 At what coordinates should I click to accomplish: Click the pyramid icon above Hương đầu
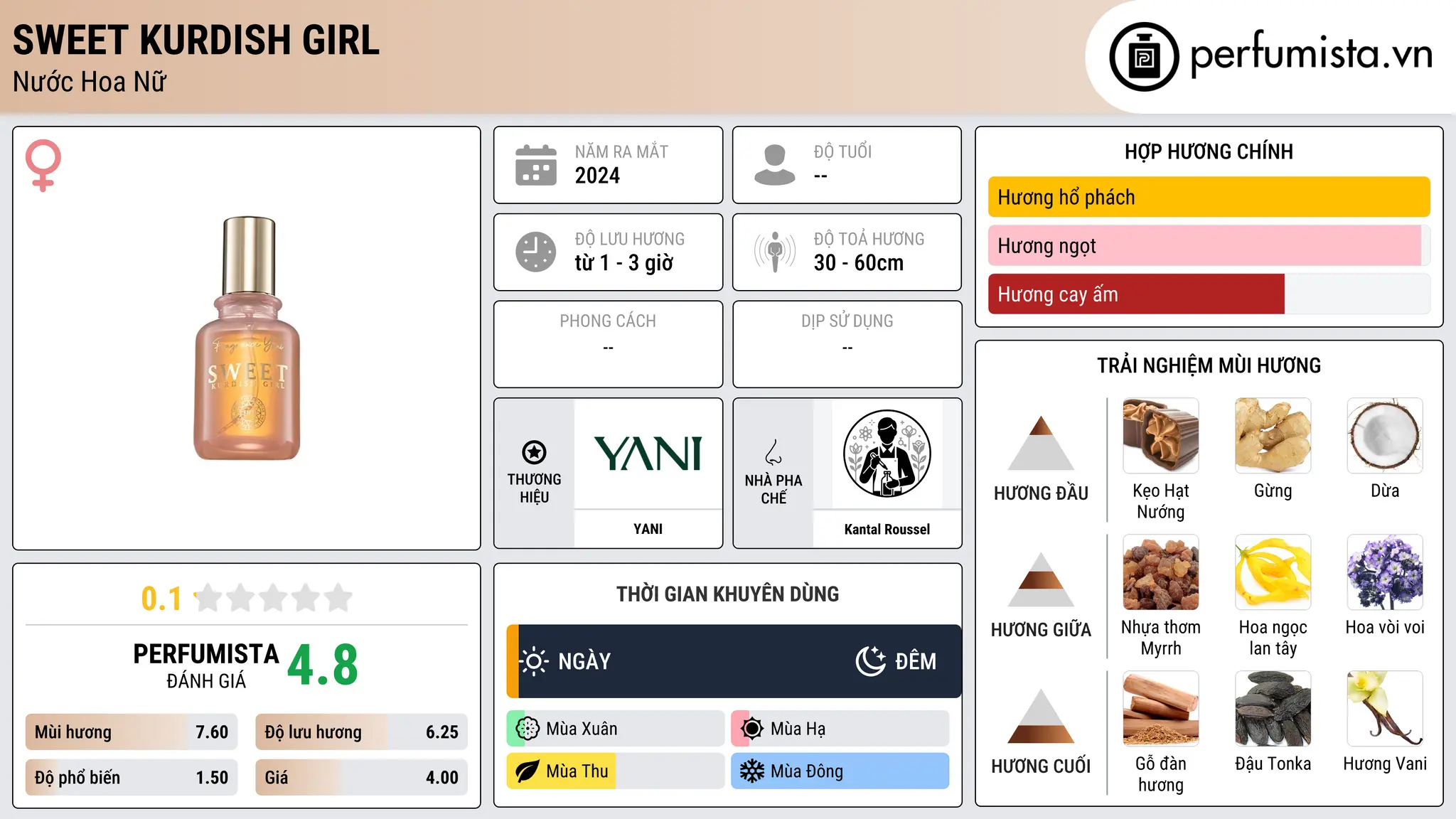tap(1041, 443)
